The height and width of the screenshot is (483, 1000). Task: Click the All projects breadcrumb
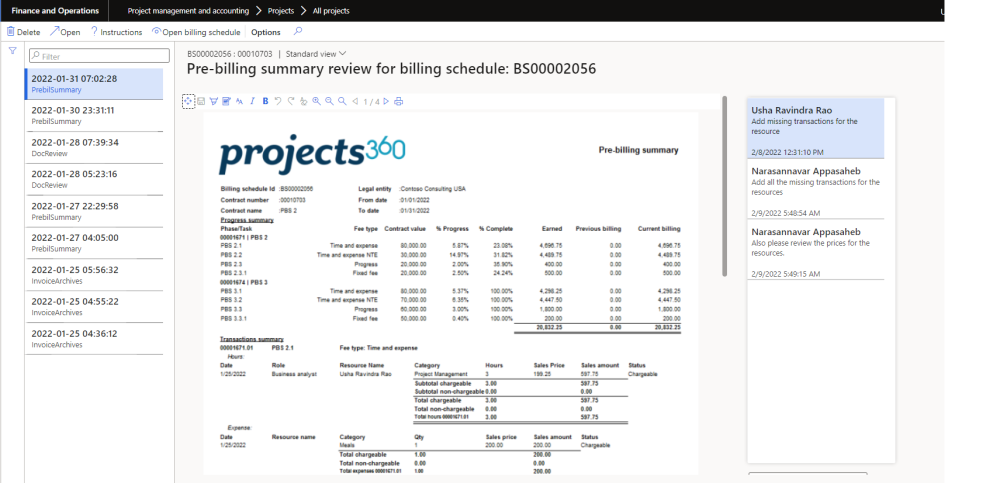[x=330, y=11]
